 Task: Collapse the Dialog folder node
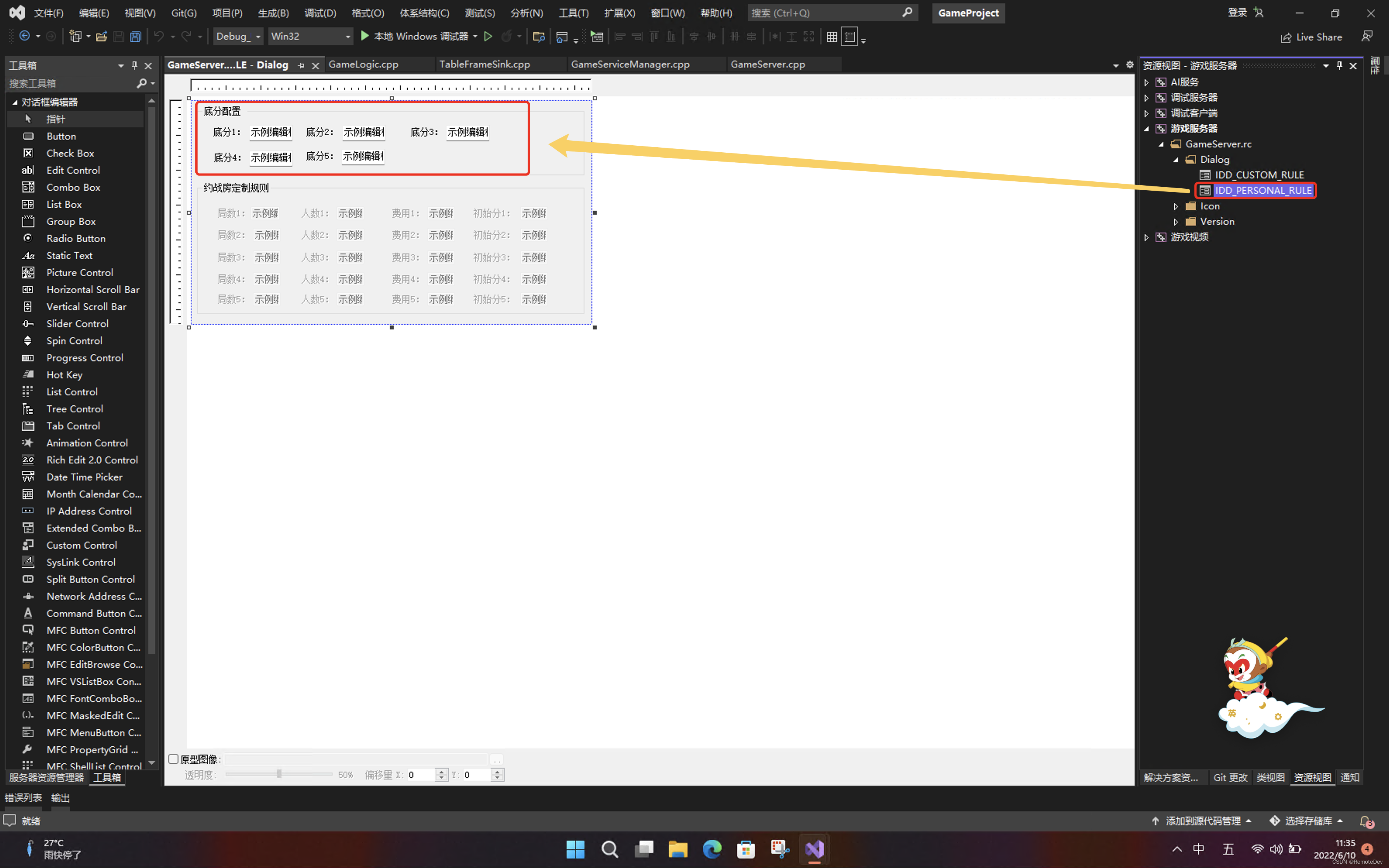(x=1175, y=160)
